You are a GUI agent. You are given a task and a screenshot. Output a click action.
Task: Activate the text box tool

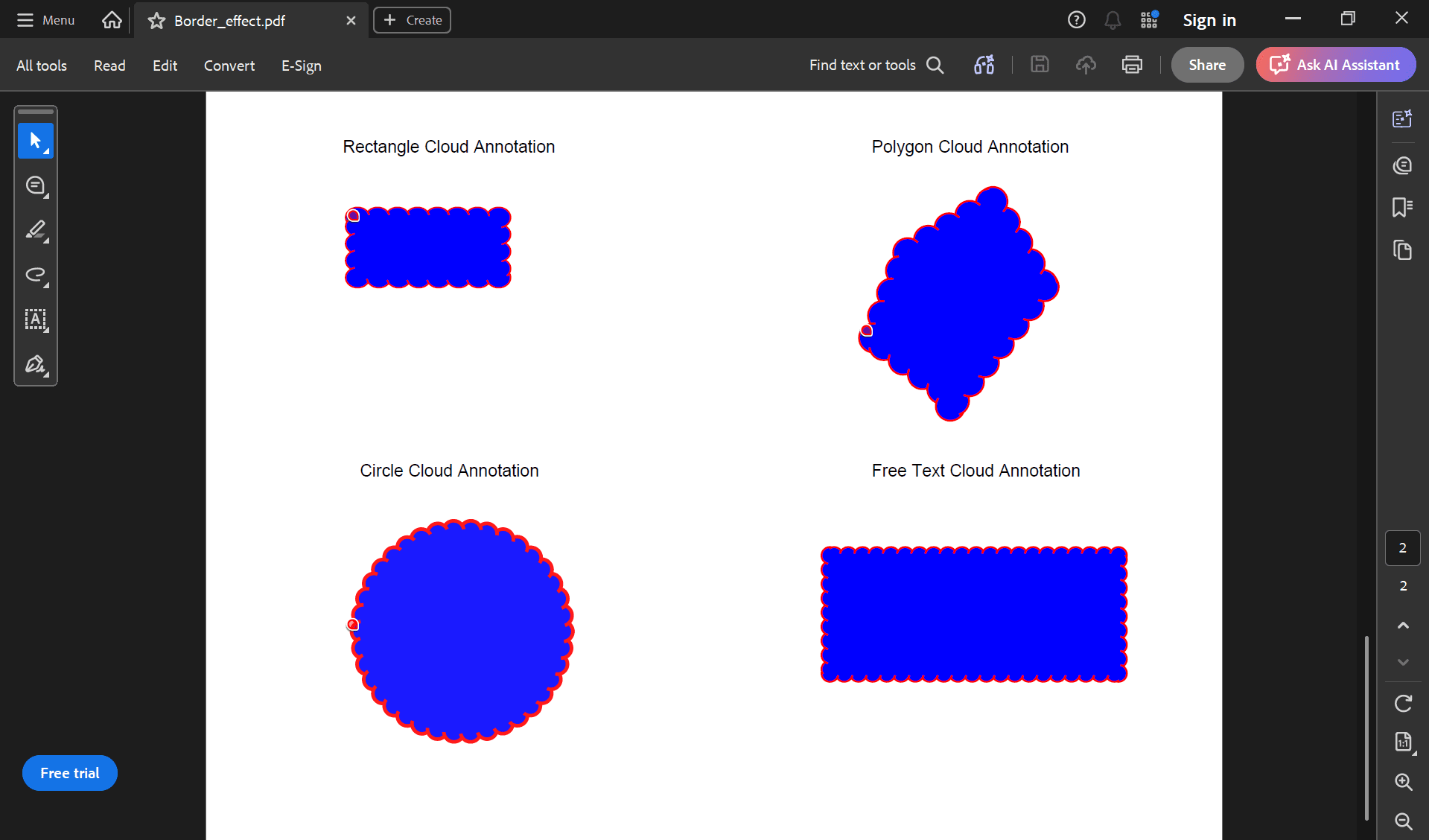click(x=35, y=319)
